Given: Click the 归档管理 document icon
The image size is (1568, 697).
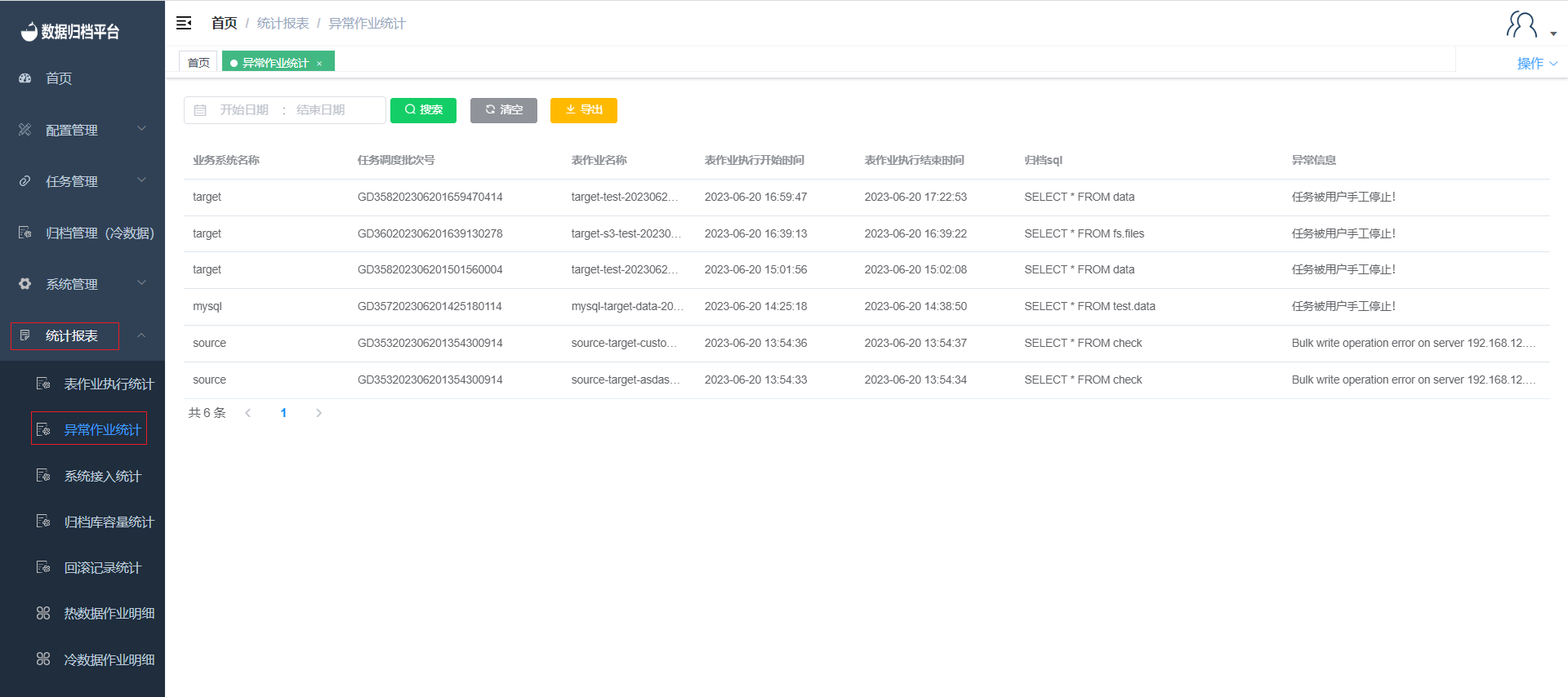Looking at the screenshot, I should pyautogui.click(x=25, y=233).
